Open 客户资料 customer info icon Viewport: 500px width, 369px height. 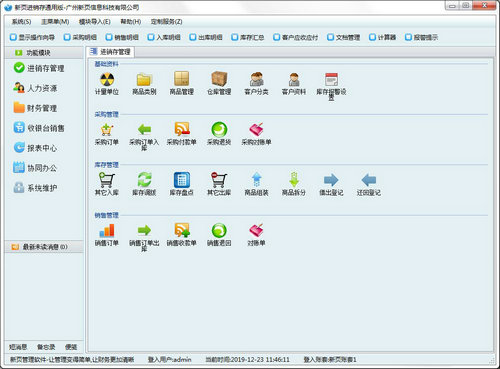coord(294,84)
